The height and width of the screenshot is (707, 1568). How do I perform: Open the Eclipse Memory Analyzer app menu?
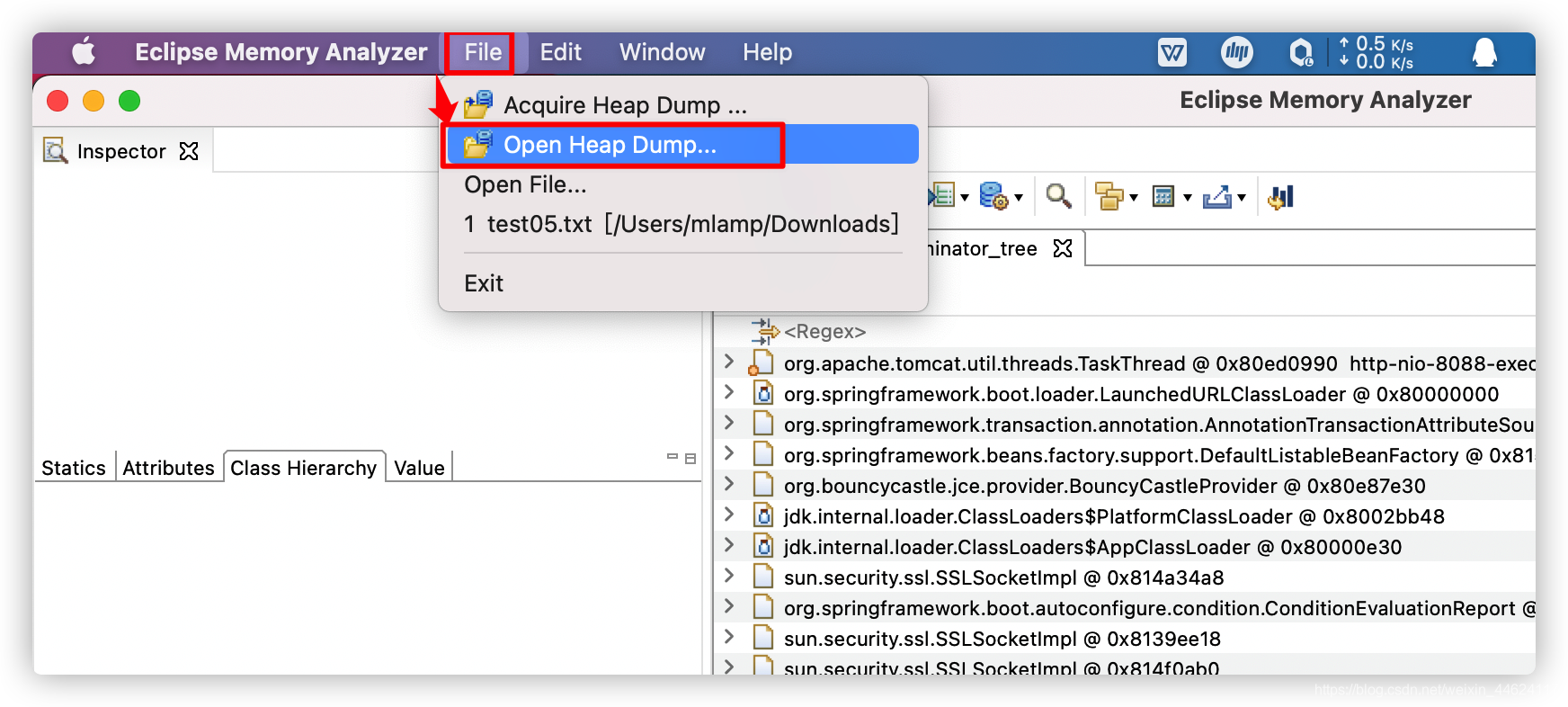tap(281, 52)
